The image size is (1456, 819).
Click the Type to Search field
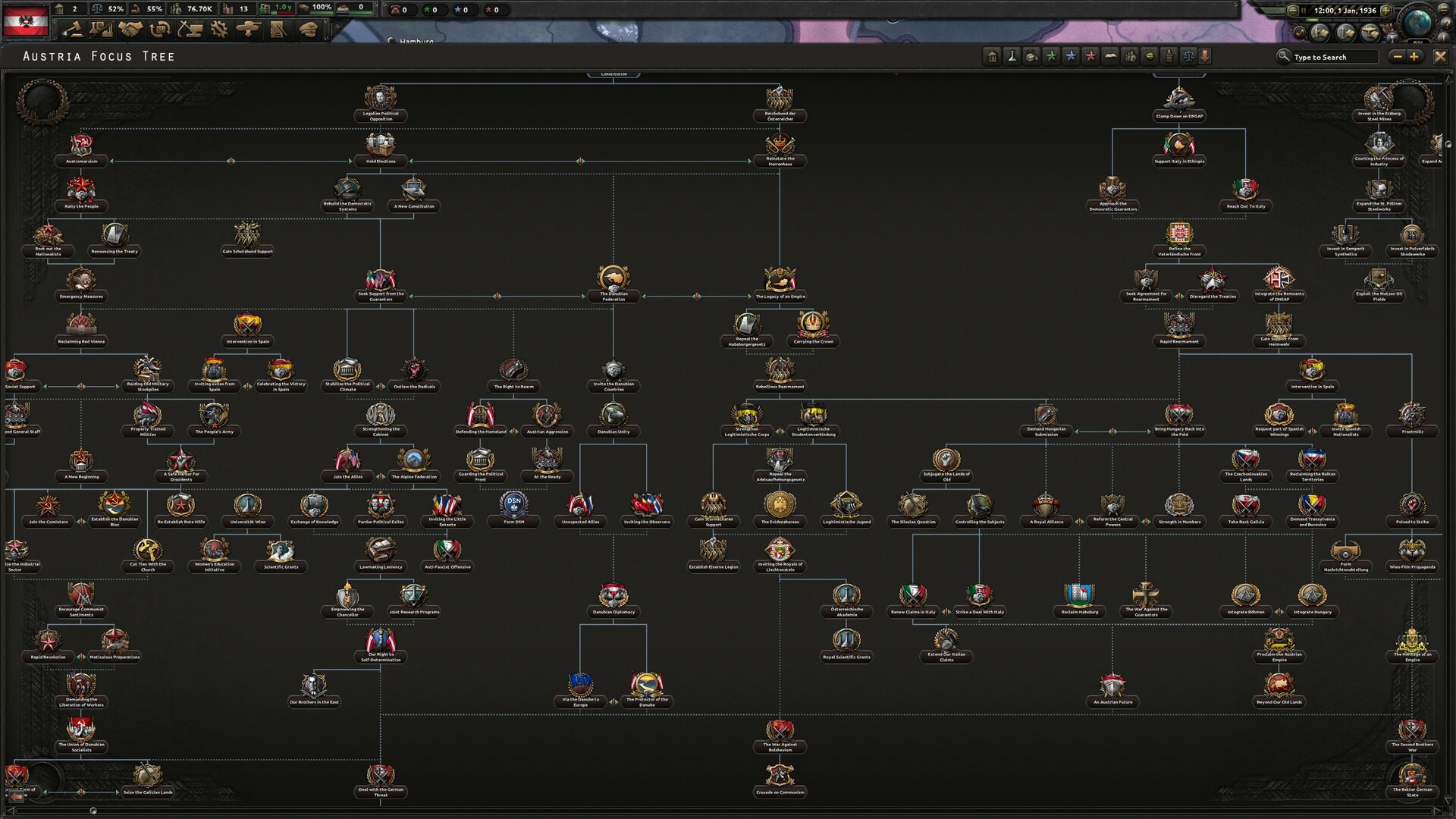[x=1335, y=57]
